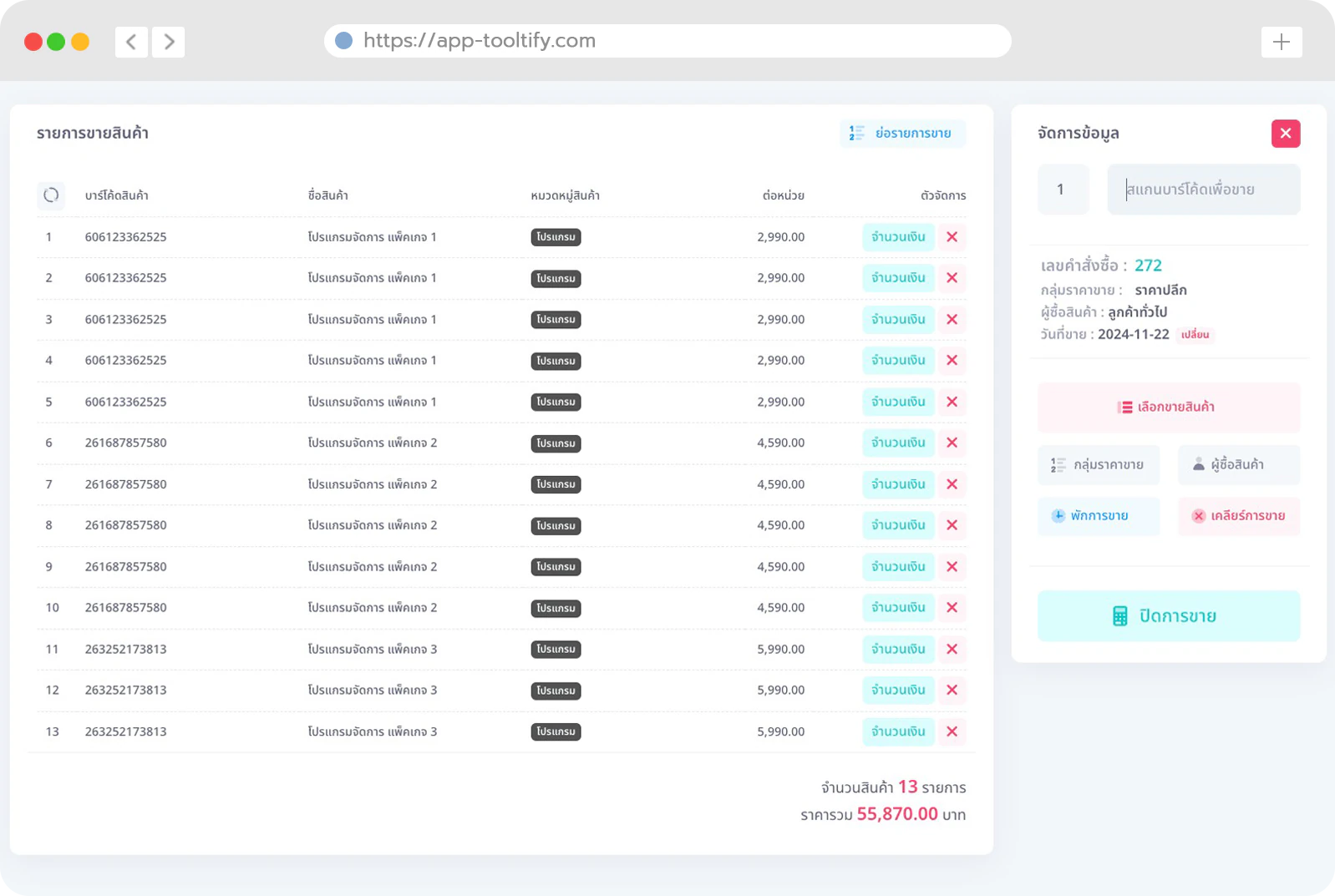Click เปลี่ยน to change the sale date
The height and width of the screenshot is (896, 1335).
point(1195,335)
